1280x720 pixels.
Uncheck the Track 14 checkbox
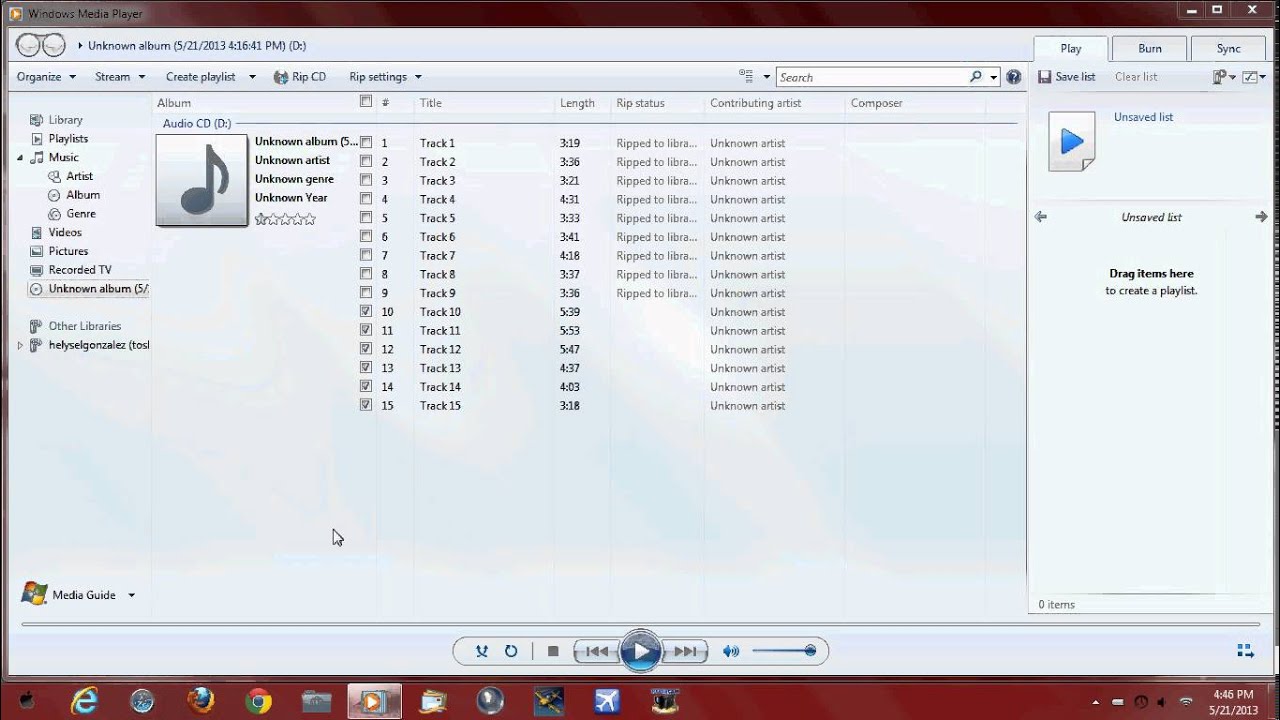click(366, 386)
